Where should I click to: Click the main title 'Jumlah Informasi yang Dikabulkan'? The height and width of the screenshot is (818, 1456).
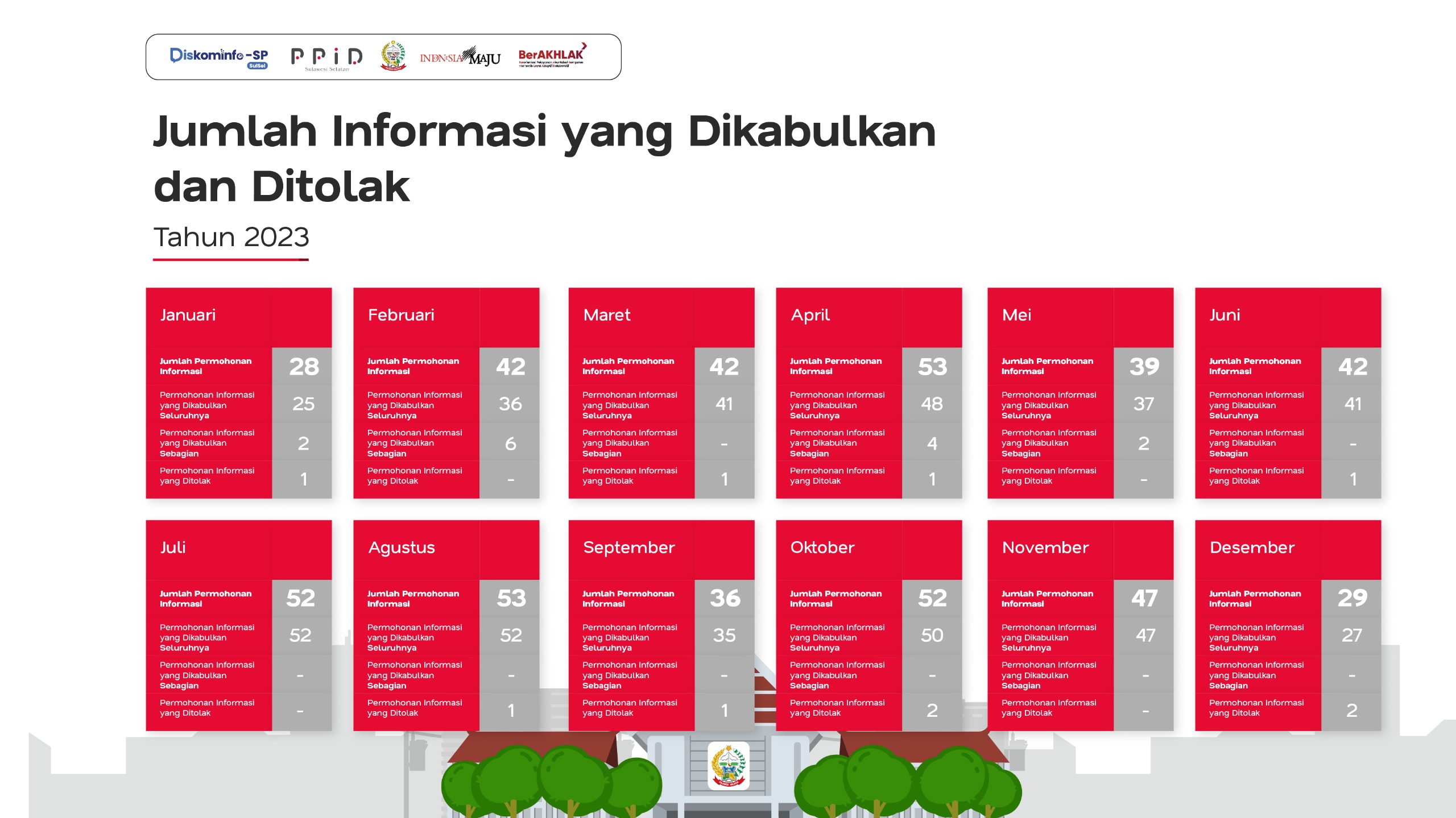(544, 132)
